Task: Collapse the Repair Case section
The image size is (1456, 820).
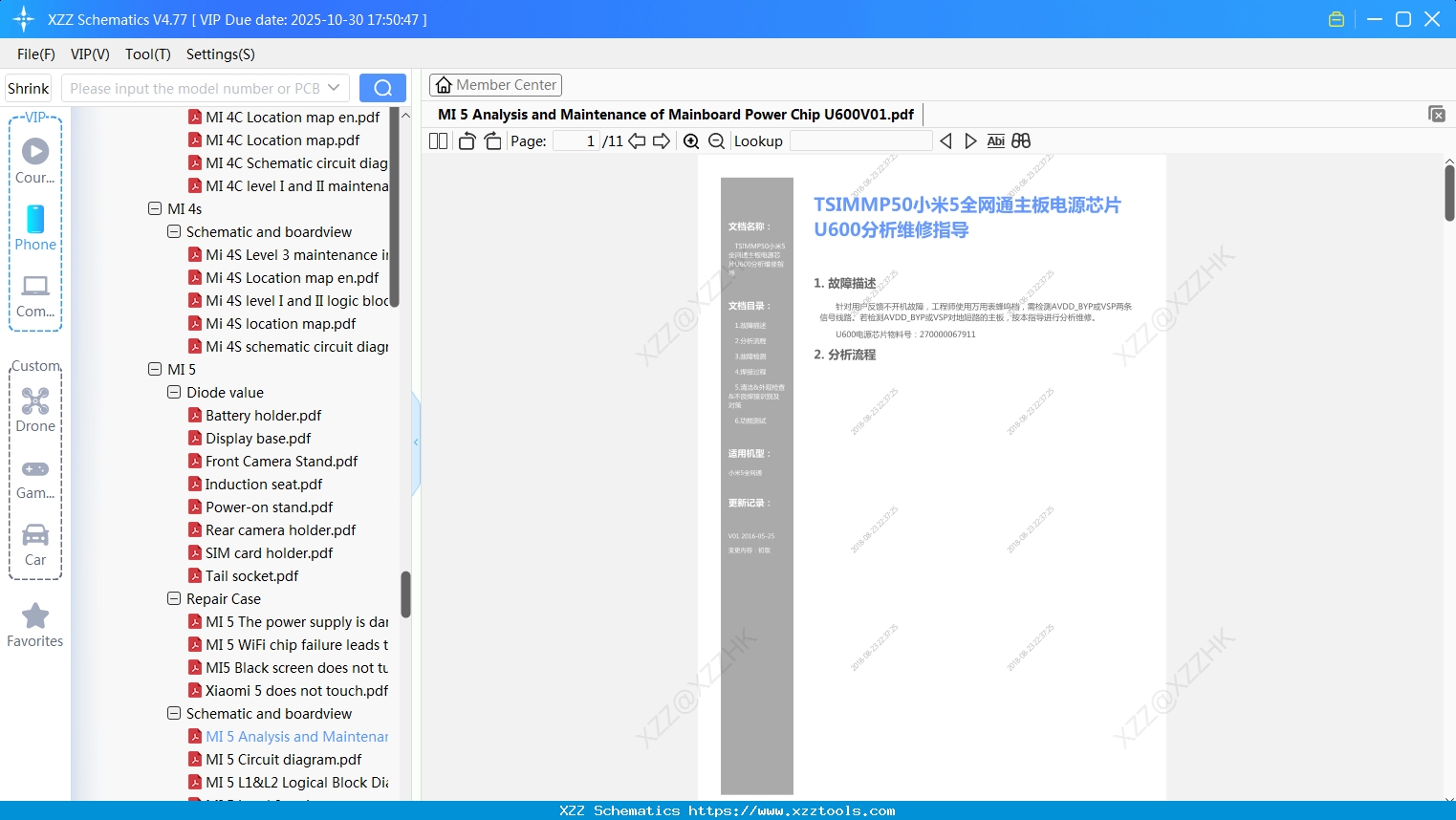Action: click(174, 598)
